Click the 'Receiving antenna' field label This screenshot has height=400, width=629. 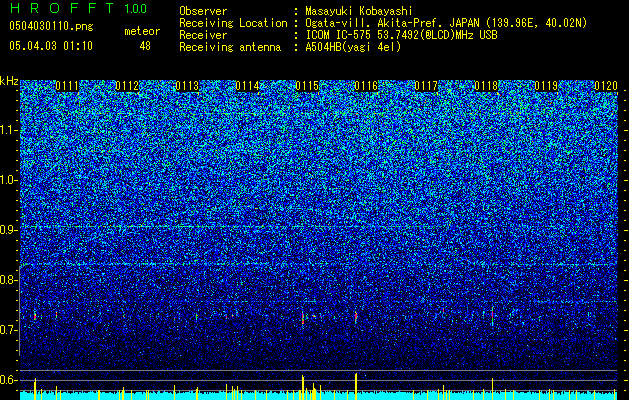click(x=230, y=47)
